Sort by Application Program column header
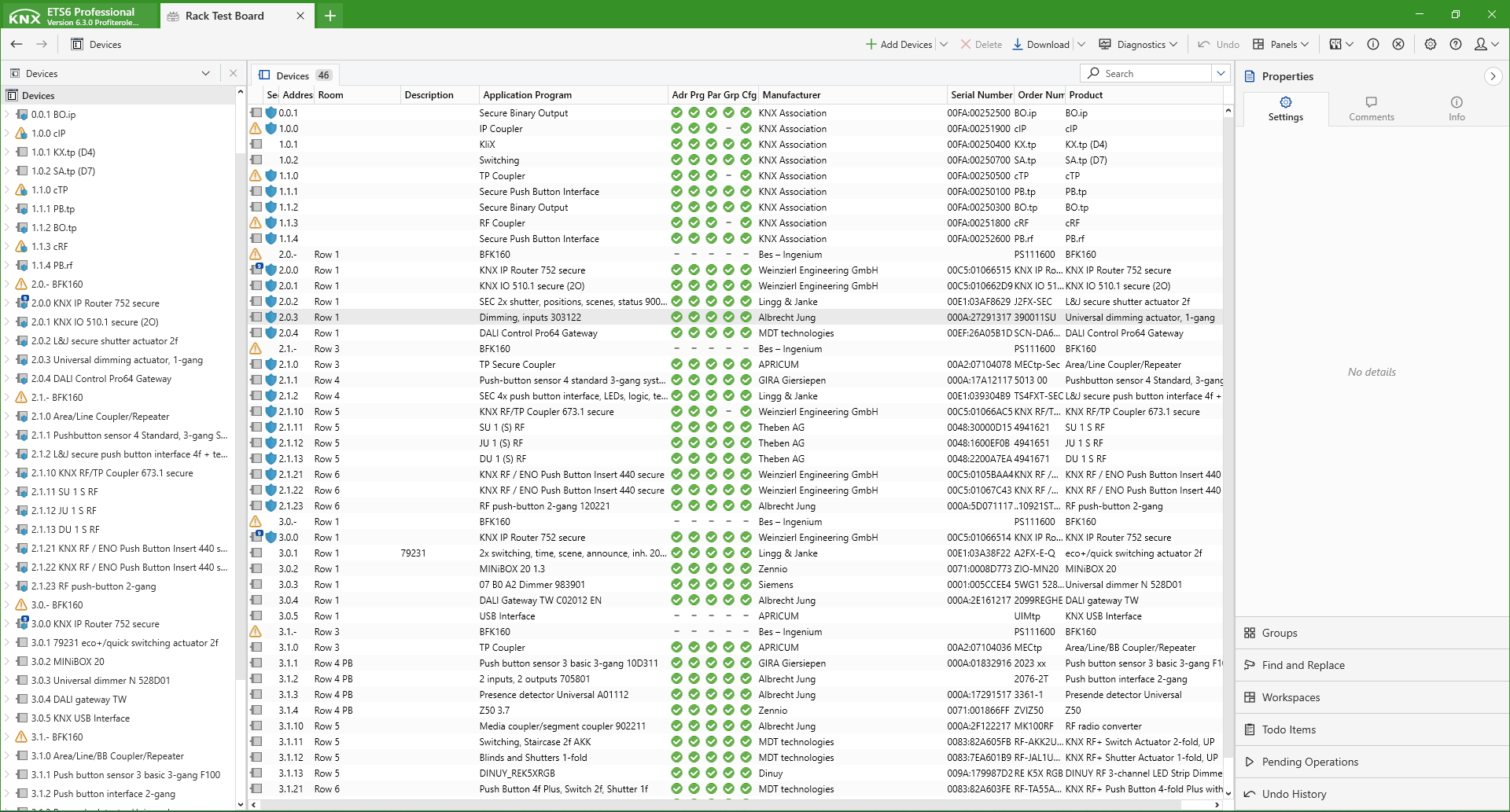1510x812 pixels. pyautogui.click(x=573, y=94)
